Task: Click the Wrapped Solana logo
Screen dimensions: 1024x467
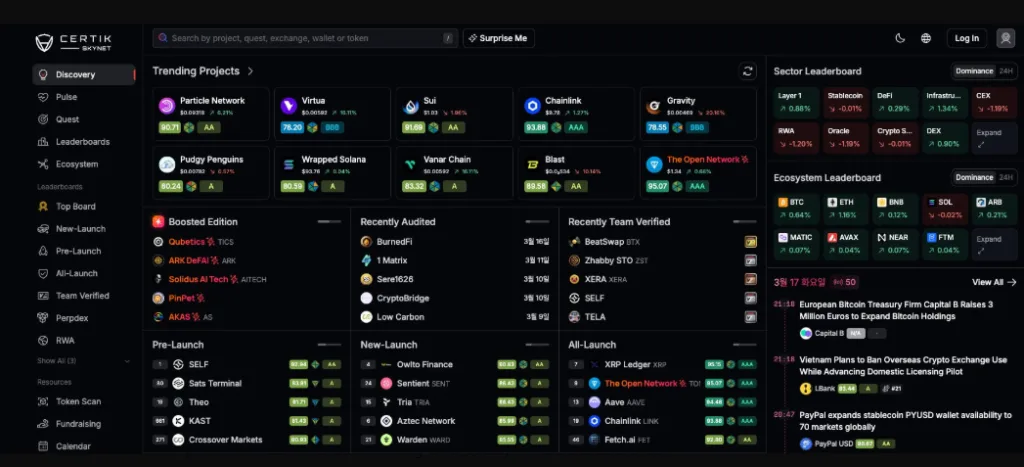Action: [x=289, y=165]
